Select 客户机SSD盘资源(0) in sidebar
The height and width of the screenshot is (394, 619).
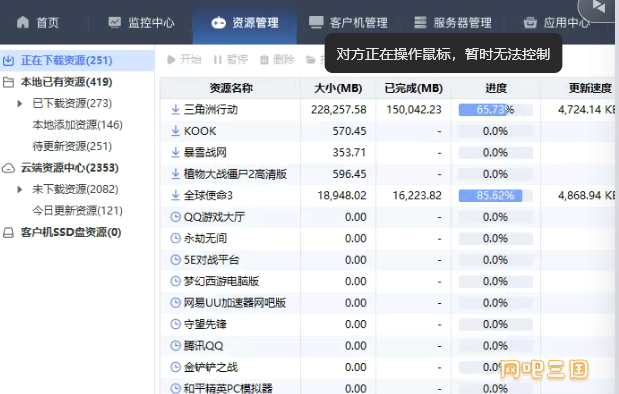[71, 232]
